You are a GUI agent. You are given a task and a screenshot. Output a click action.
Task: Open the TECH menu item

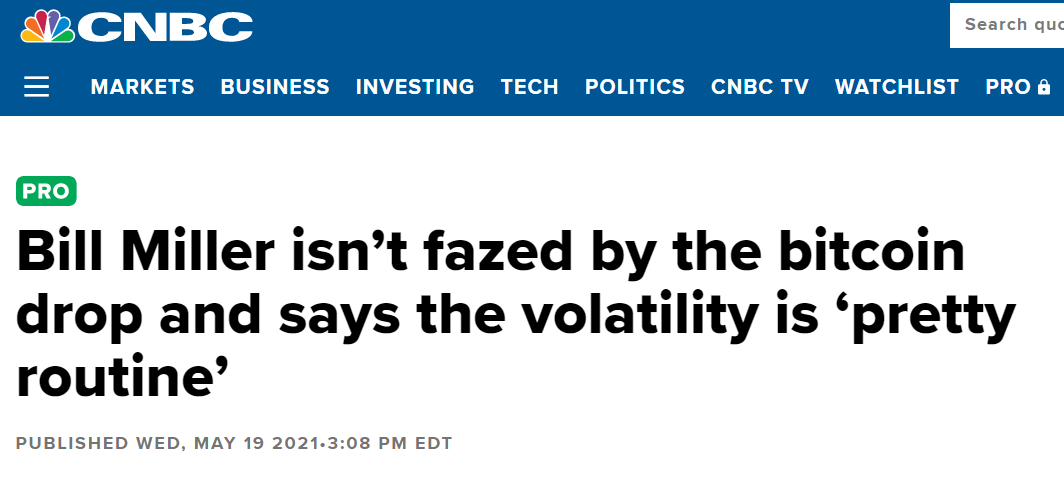529,87
